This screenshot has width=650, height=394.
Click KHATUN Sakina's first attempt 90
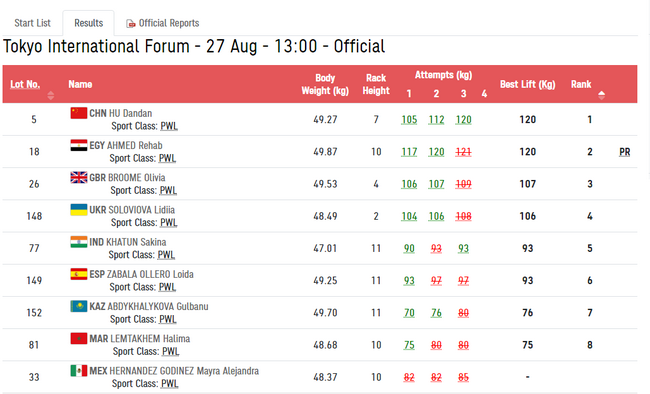[x=409, y=249]
